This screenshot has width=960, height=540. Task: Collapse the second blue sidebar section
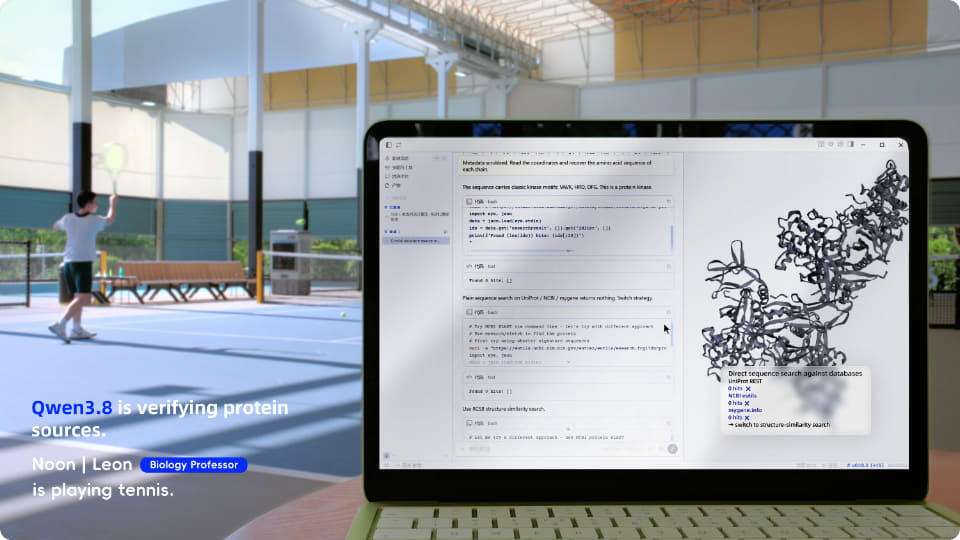pyautogui.click(x=392, y=232)
